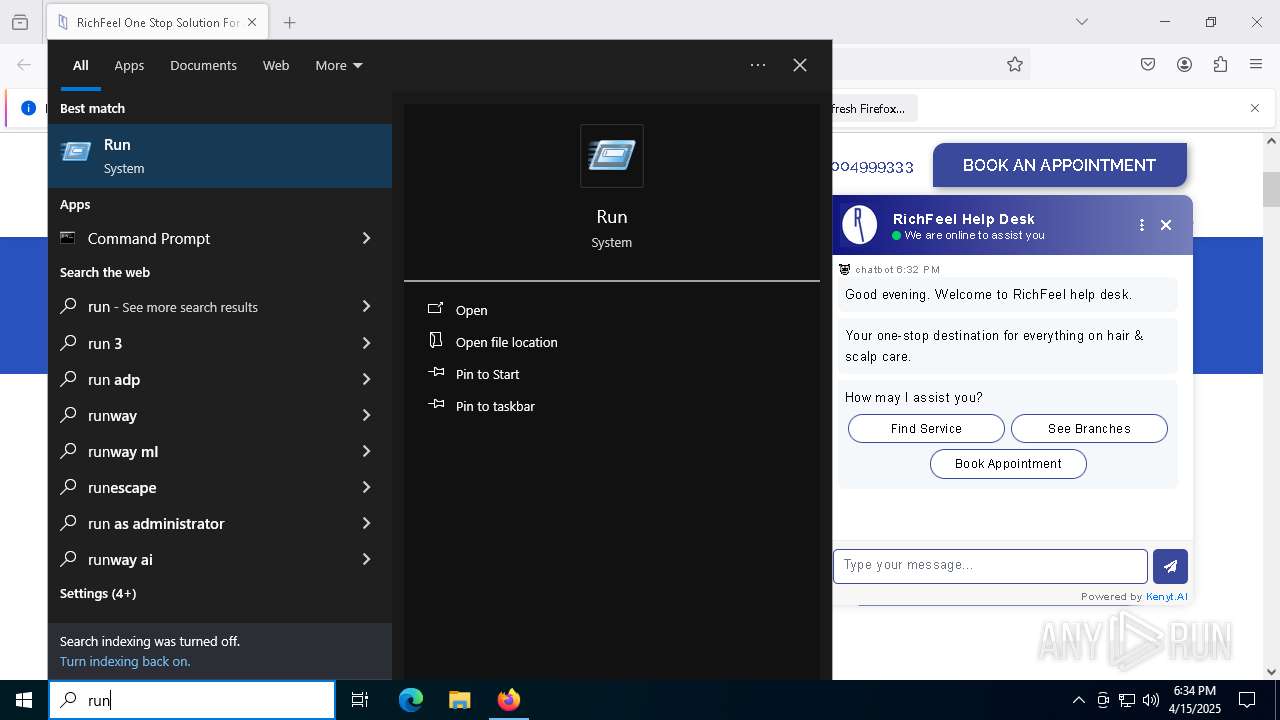Expand the 'runescape' suggestion arrow

366,487
